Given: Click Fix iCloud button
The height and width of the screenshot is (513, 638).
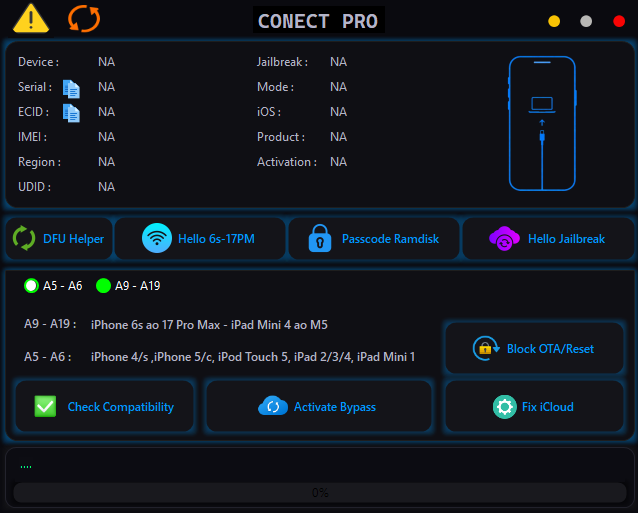Looking at the screenshot, I should click(534, 406).
